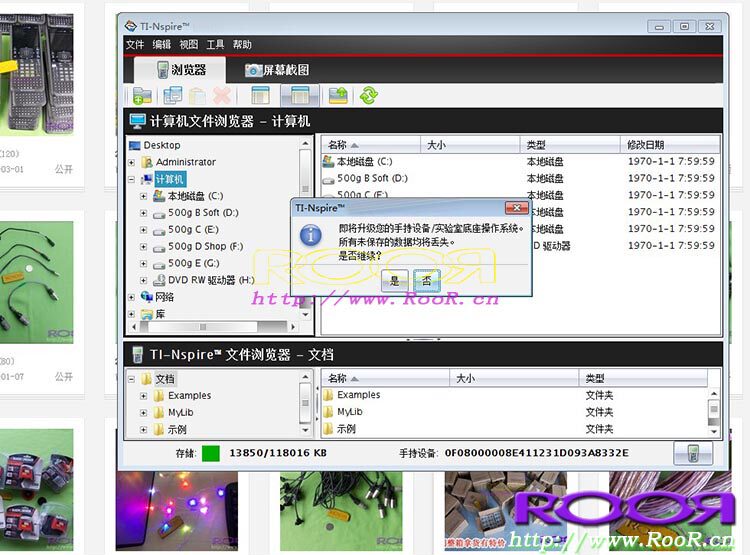Open the 浏览器 browser tab

coord(180,70)
